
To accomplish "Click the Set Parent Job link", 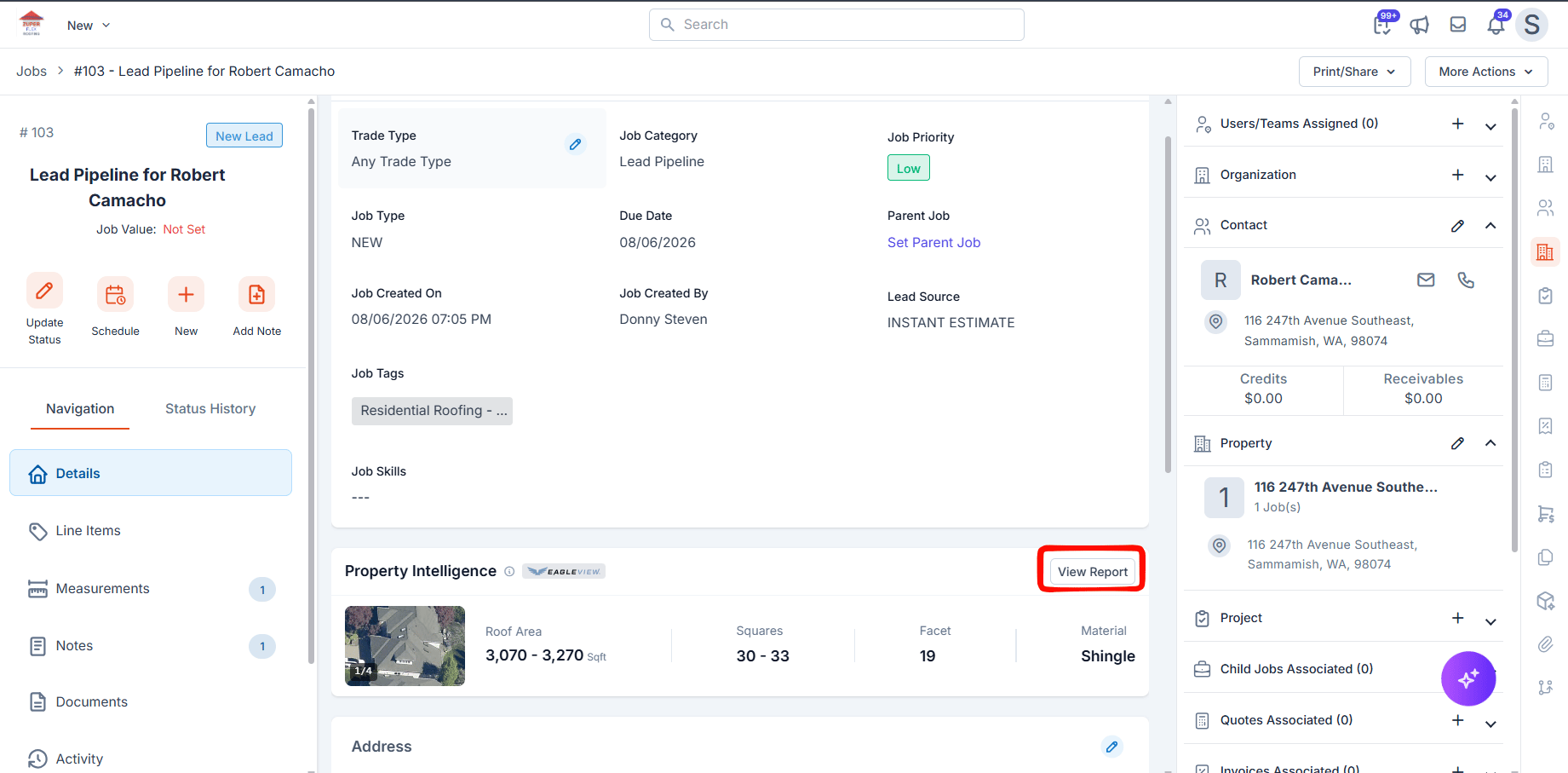I will click(x=933, y=243).
